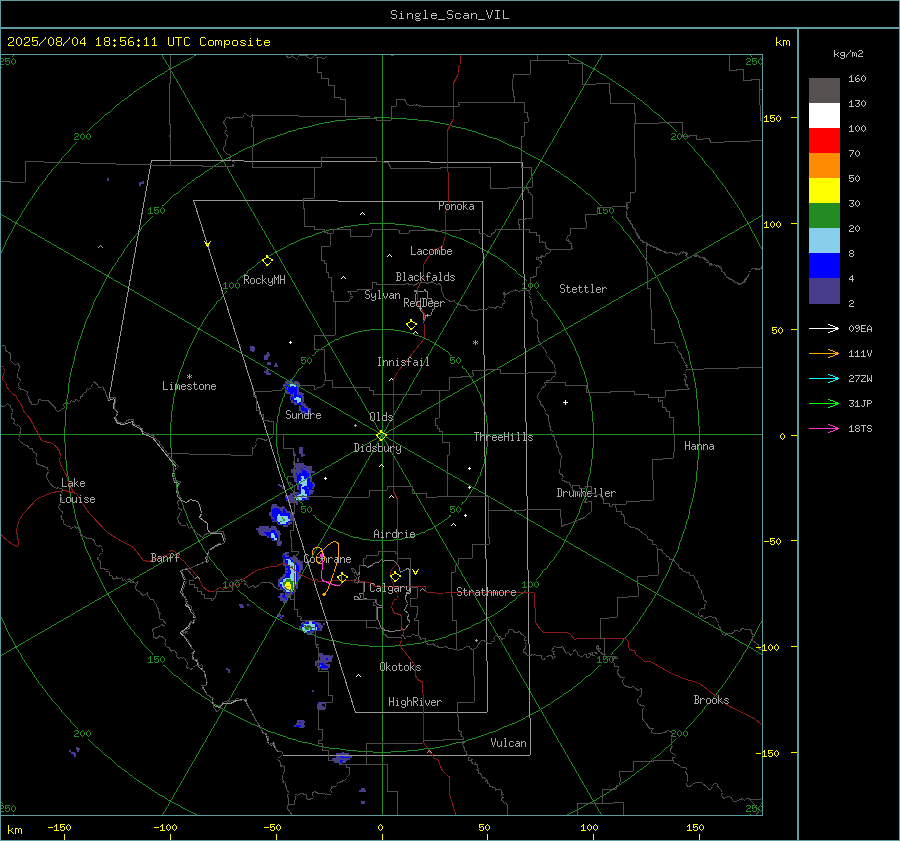Pick the gray 130-160 color swatch
Viewport: 900px width, 841px height.
tap(824, 91)
